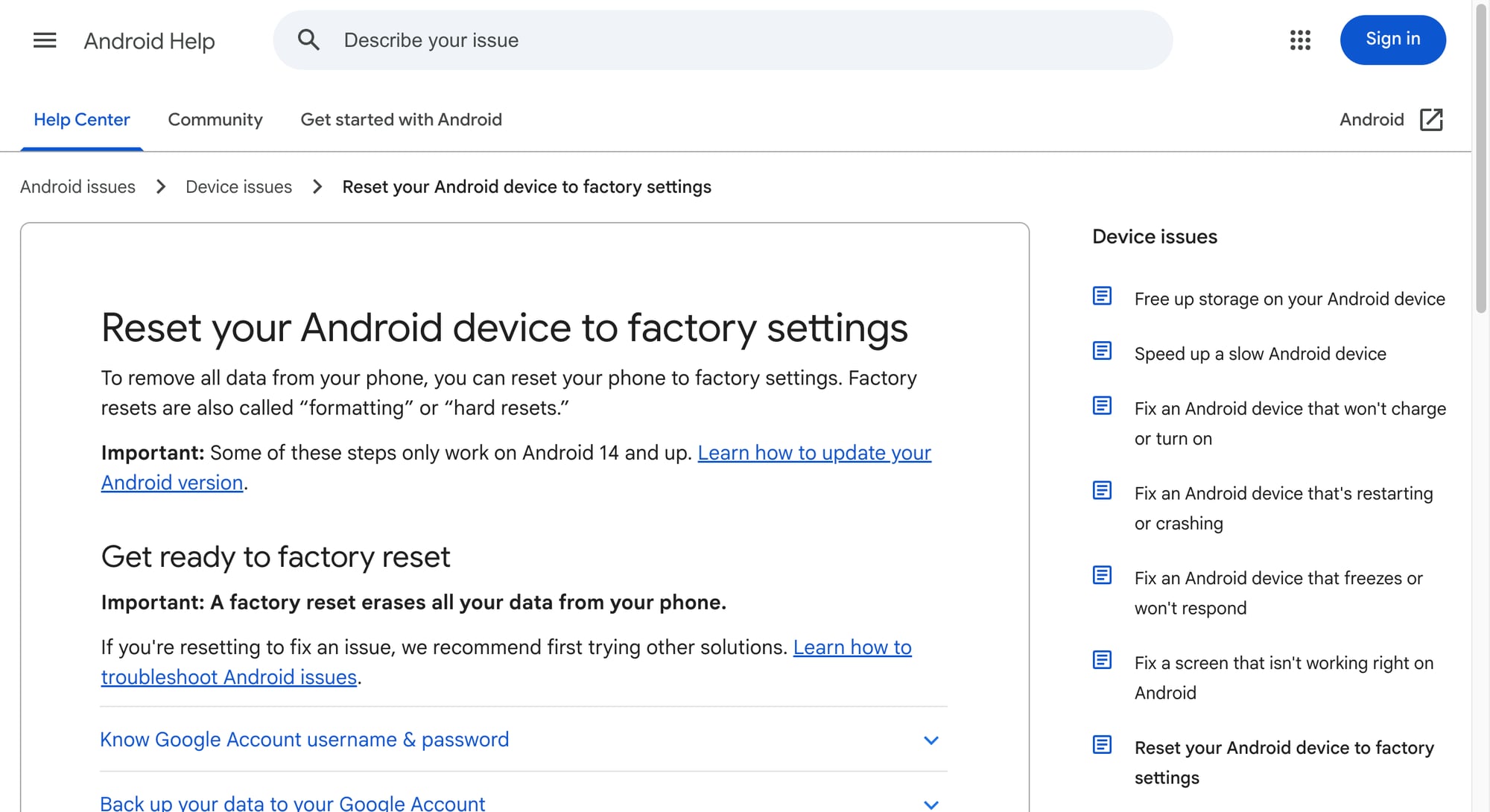Click the Get ready to factory reset heading

click(x=276, y=557)
